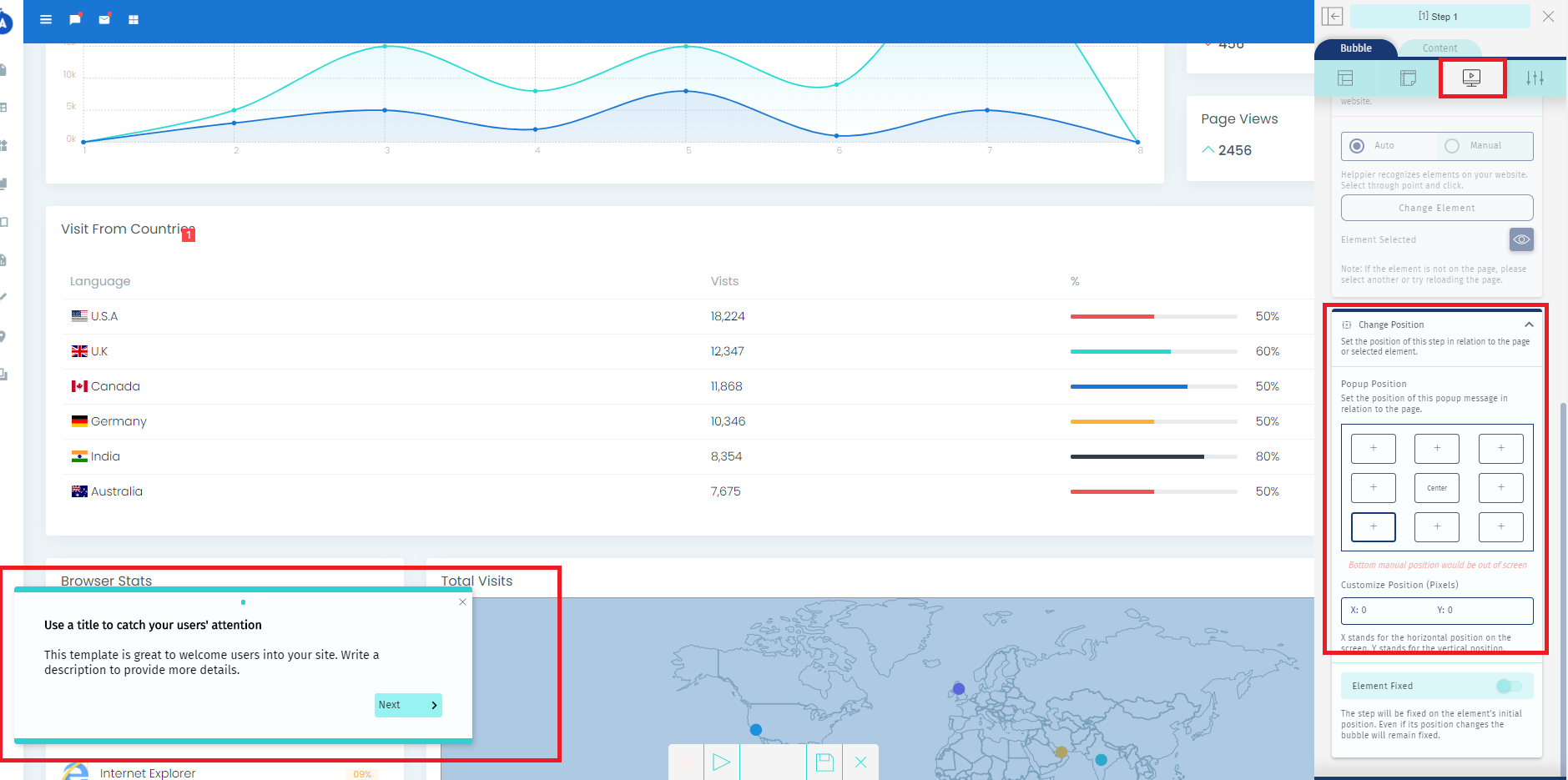This screenshot has height=780, width=1568.
Task: Click the Change Element button
Action: coord(1436,208)
